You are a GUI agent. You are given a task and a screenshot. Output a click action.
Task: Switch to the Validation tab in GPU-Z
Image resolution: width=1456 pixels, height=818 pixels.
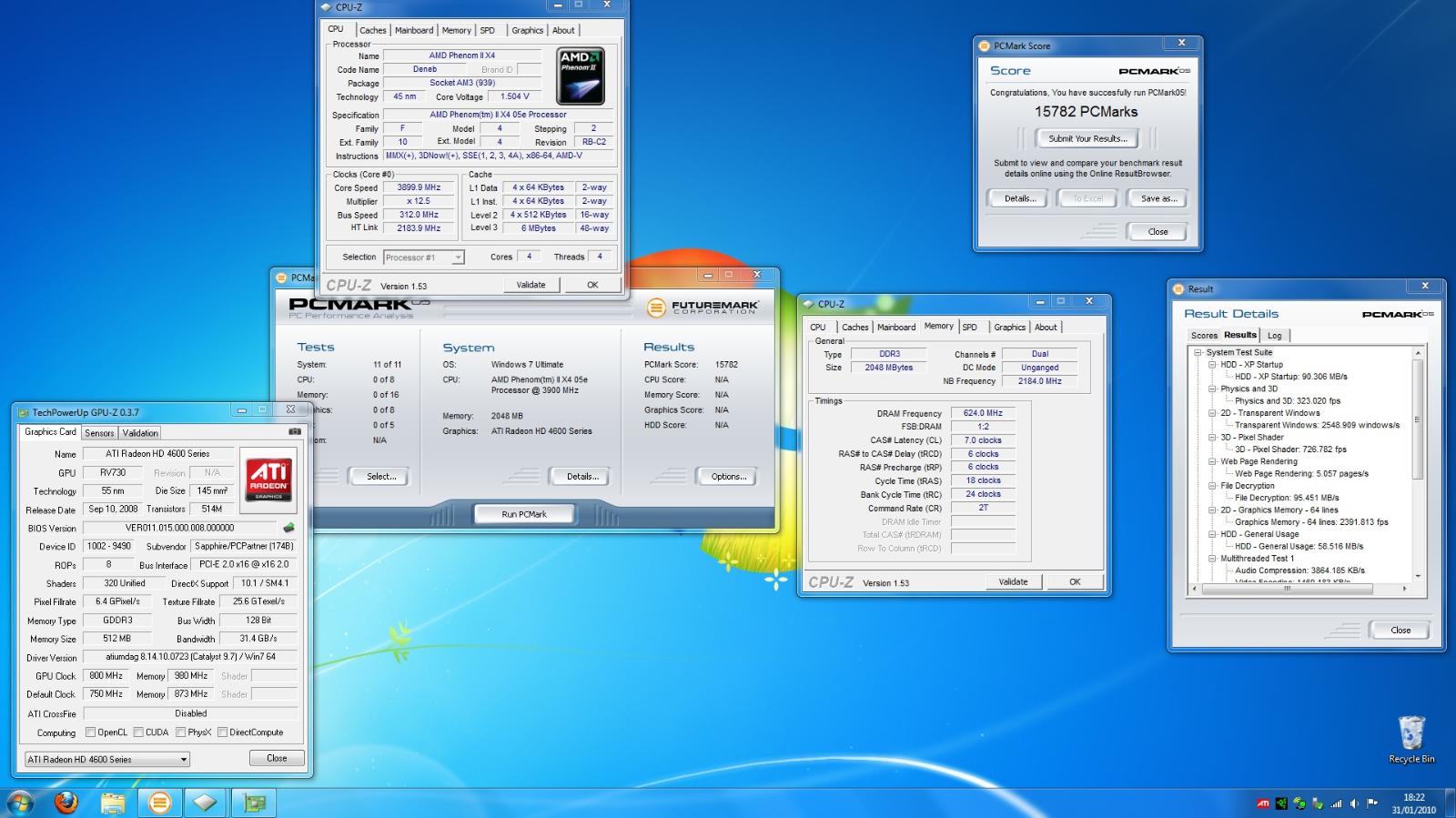pos(140,433)
